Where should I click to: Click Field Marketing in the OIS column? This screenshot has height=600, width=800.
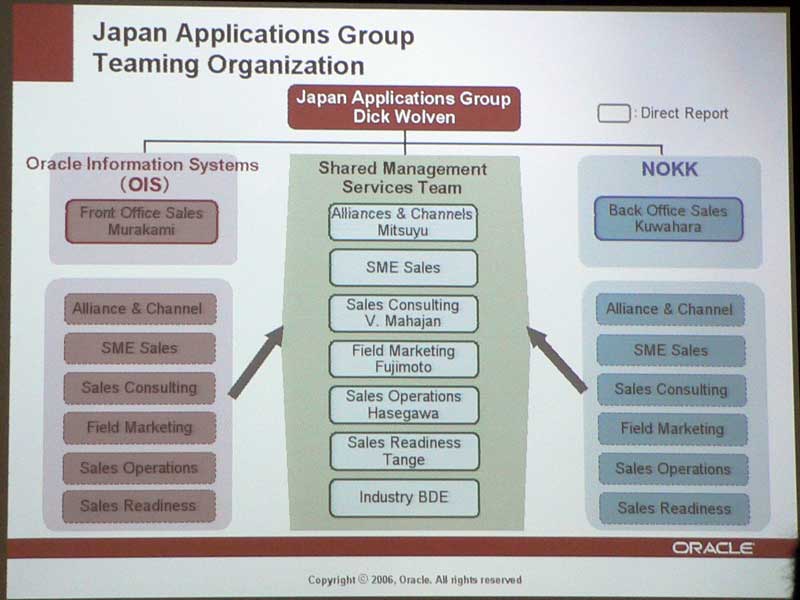tap(139, 428)
